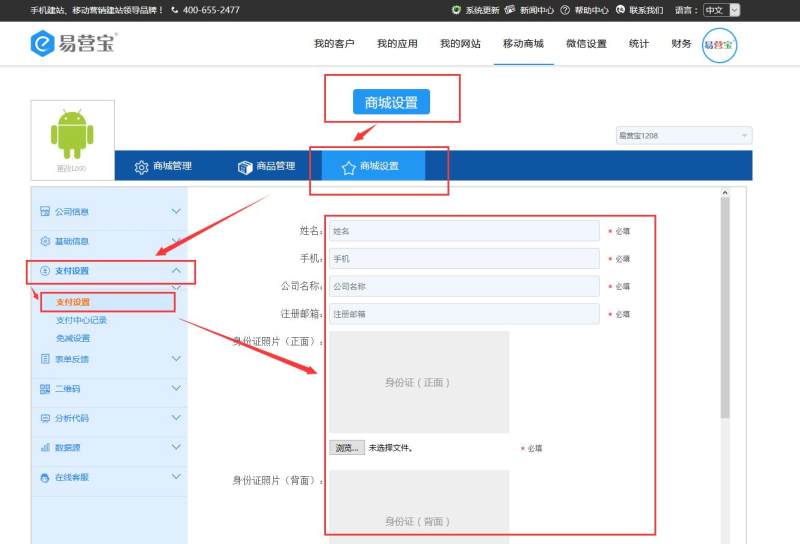Collapse the 支付设置 sidebar section chevron
This screenshot has height=544, width=800.
click(x=176, y=271)
